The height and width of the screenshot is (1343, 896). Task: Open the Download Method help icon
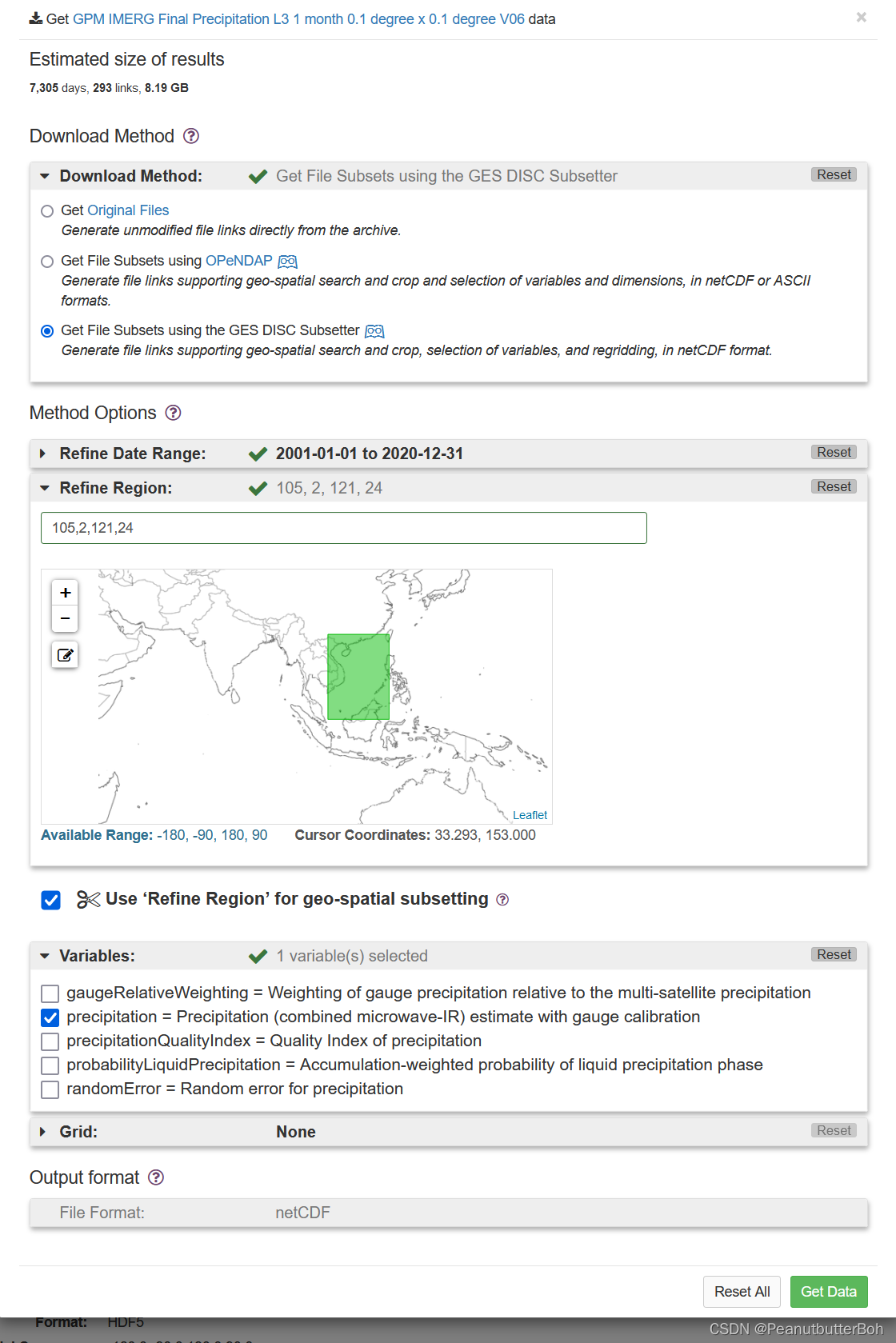pyautogui.click(x=190, y=136)
